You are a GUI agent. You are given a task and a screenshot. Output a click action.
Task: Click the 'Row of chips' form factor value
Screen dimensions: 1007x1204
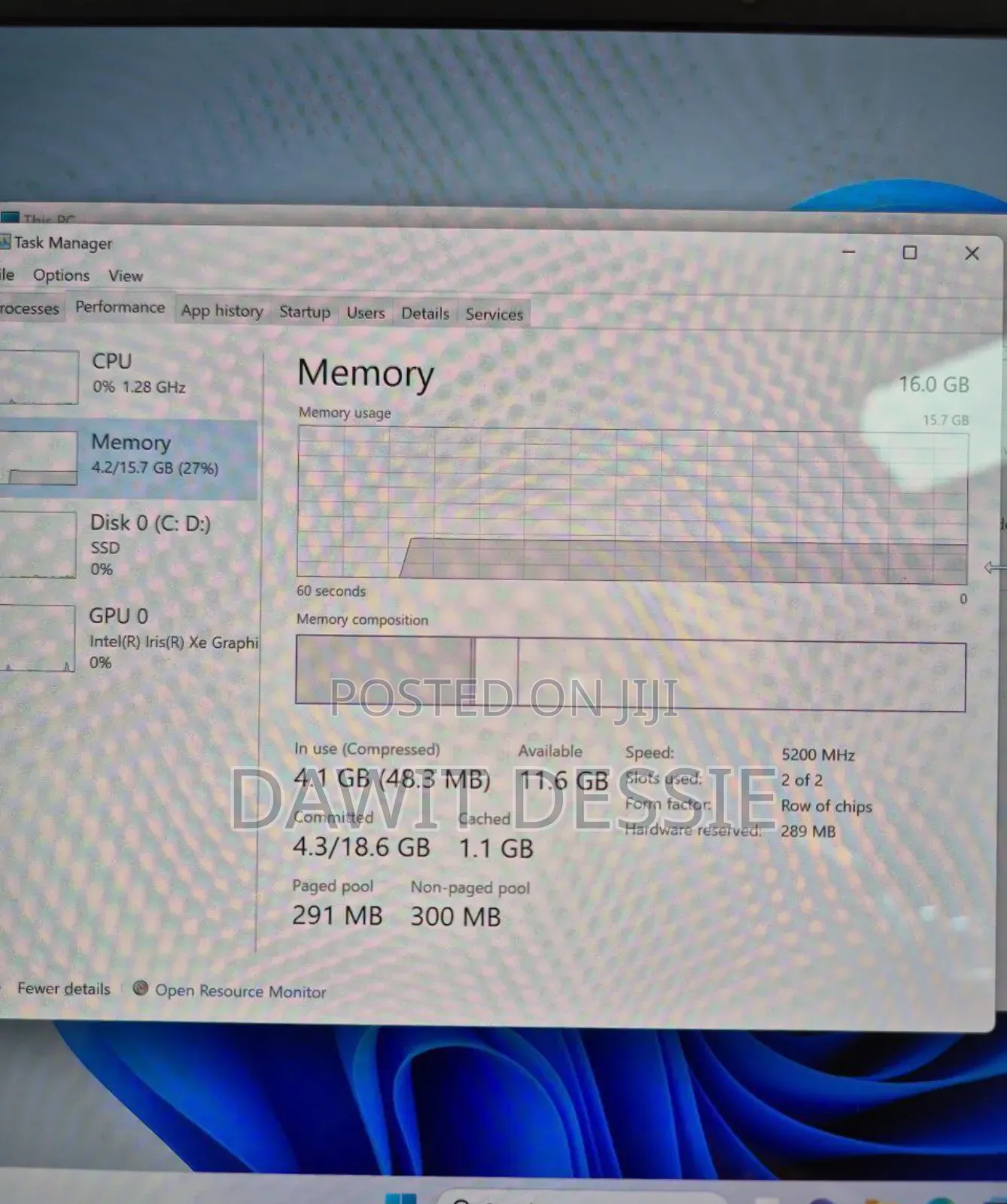(x=826, y=806)
